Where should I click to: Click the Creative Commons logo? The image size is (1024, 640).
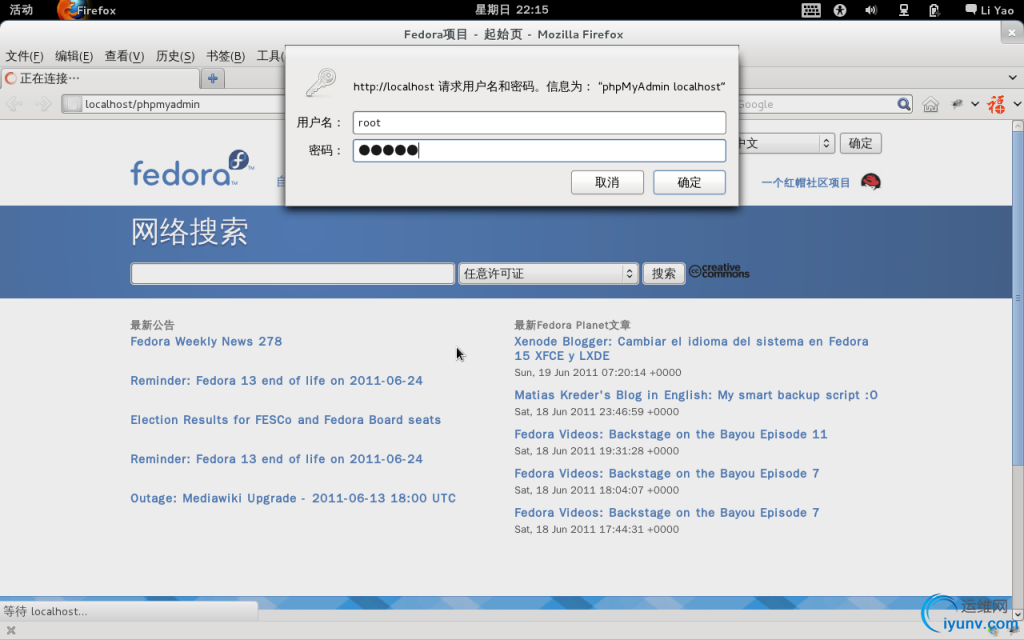point(719,271)
